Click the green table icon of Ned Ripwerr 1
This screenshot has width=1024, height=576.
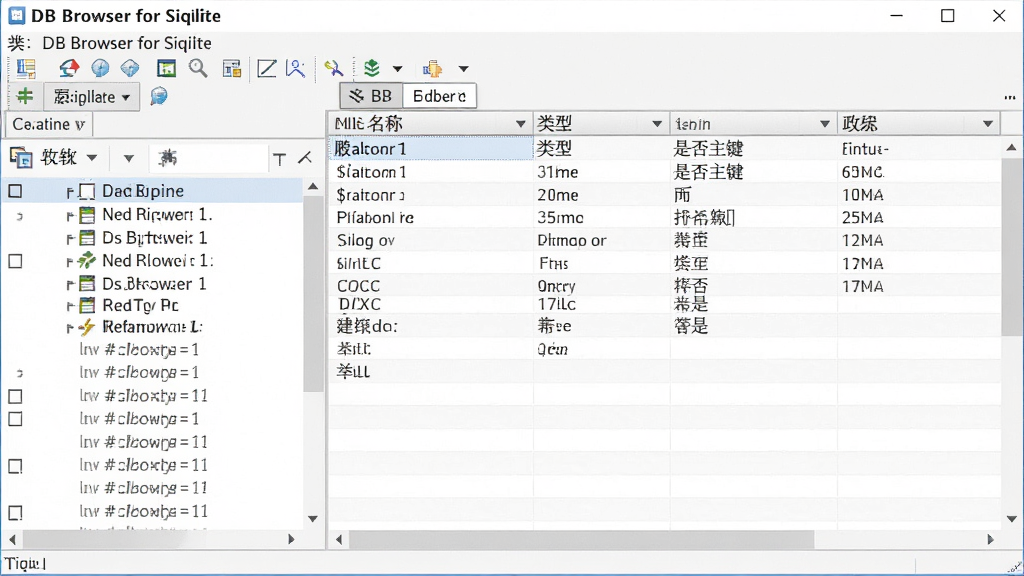(87, 215)
